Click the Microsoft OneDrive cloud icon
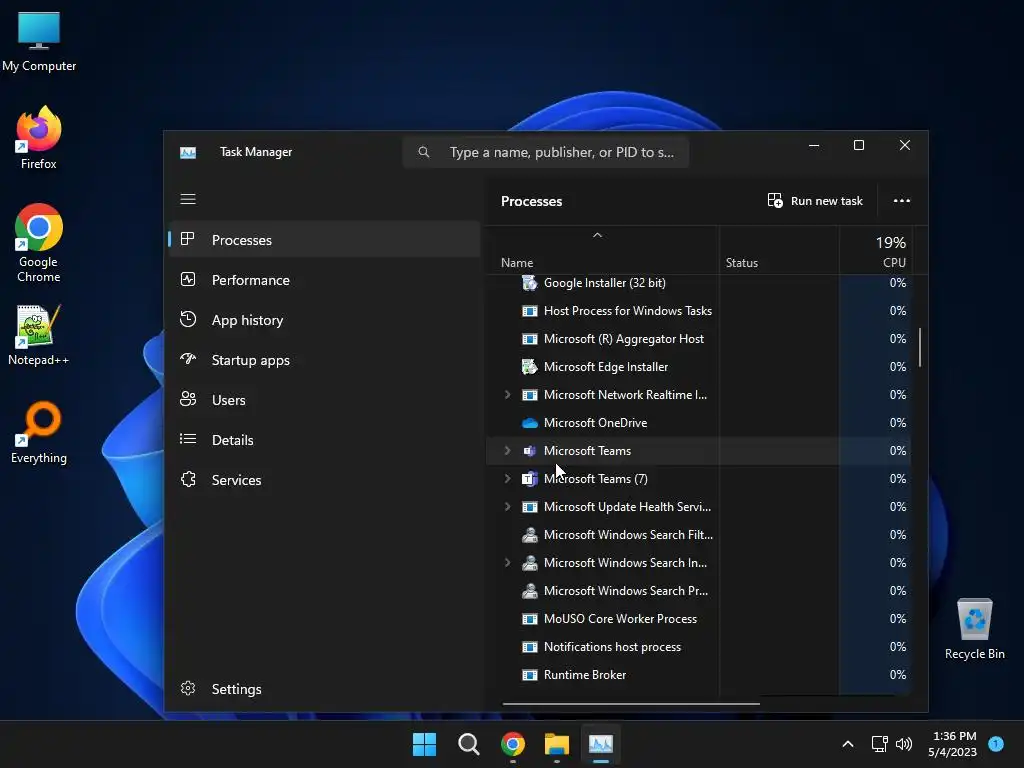Viewport: 1024px width, 768px height. coord(529,423)
